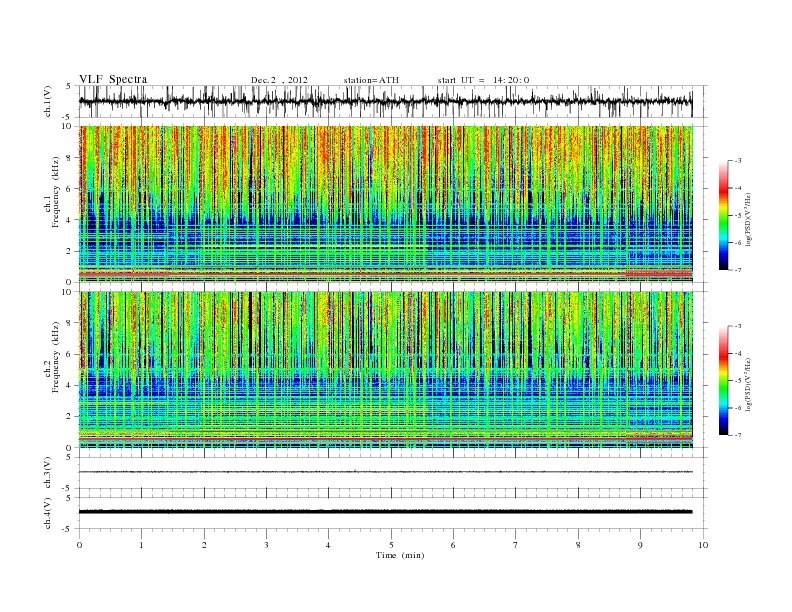This screenshot has height=612, width=792.
Task: Click the "0" tick on the time axis
Action: click(x=79, y=545)
